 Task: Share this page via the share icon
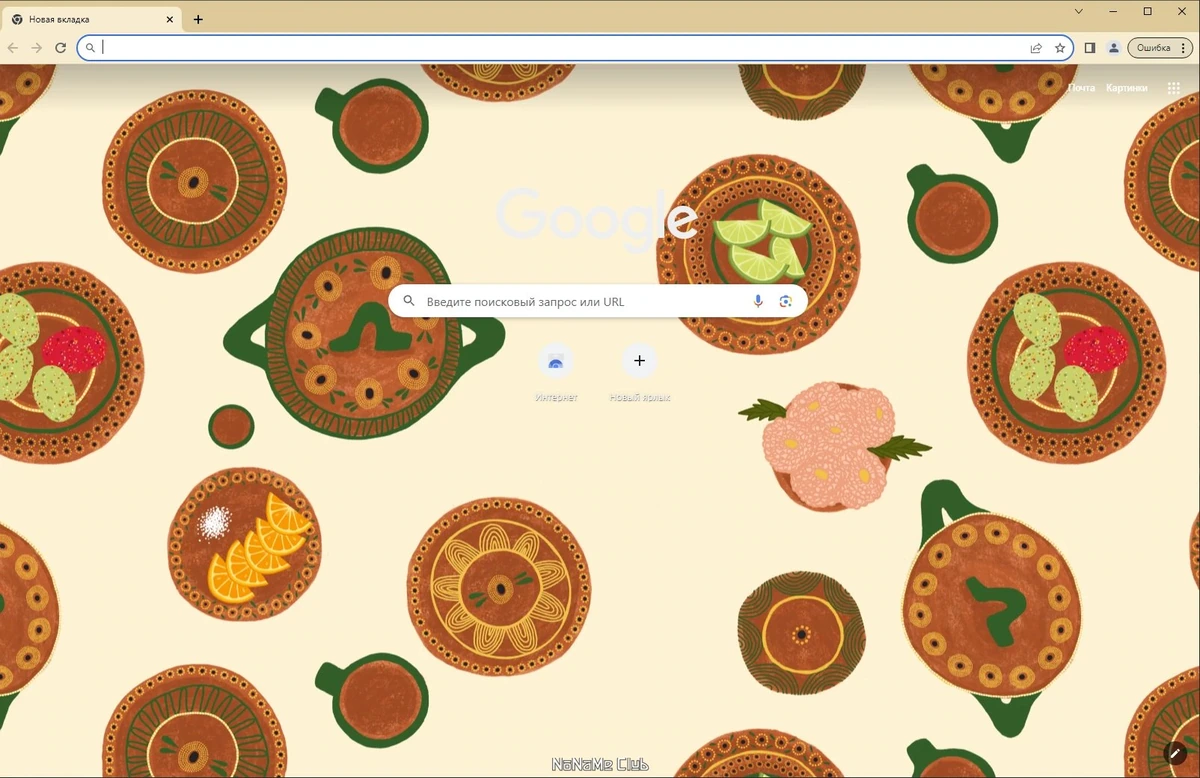[1036, 48]
